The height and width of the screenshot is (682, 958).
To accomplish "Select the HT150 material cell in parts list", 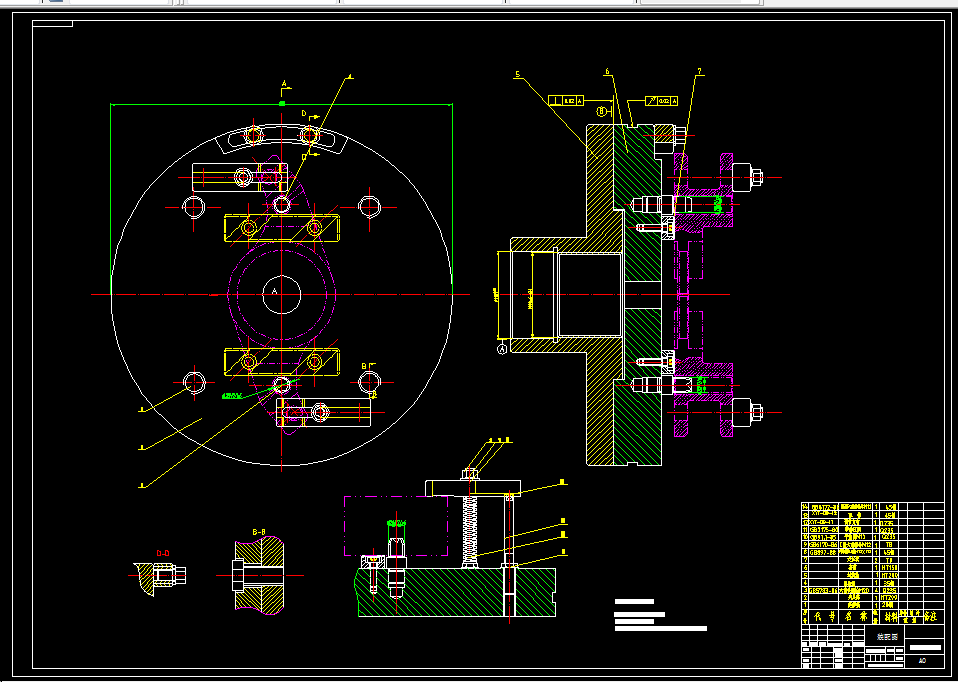I will (x=888, y=567).
